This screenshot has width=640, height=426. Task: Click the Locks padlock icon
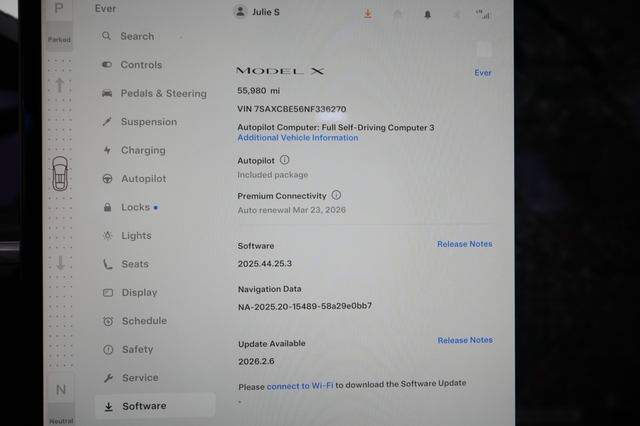click(x=107, y=207)
